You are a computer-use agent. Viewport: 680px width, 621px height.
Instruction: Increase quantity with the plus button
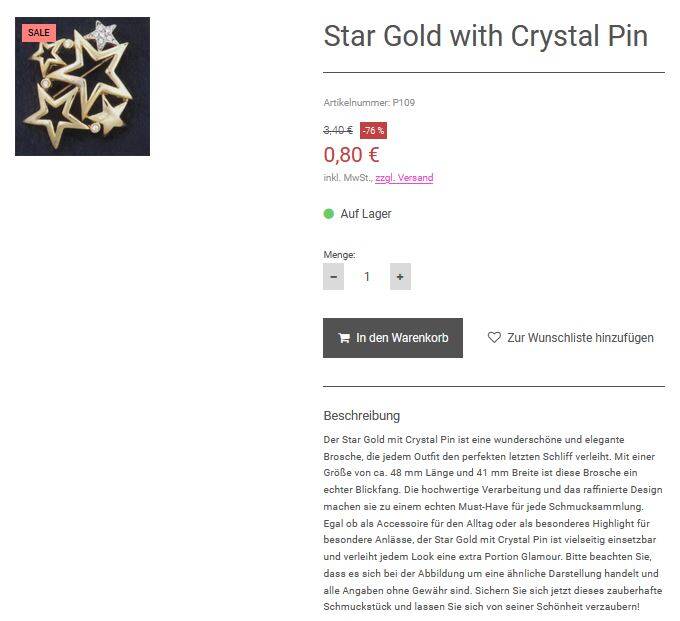(400, 276)
